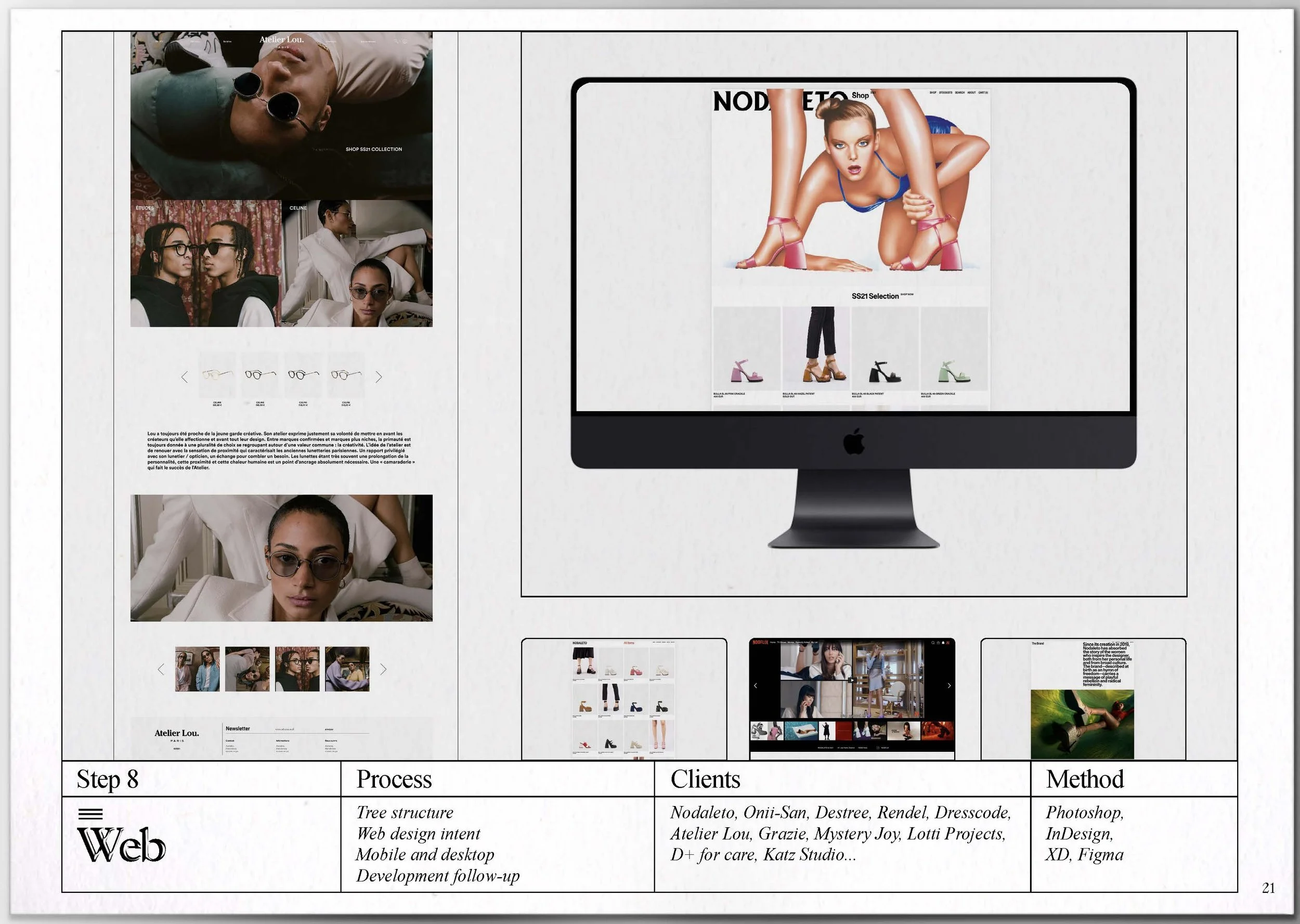1300x924 pixels.
Task: Click Nodflix slider left chevron
Action: [756, 686]
